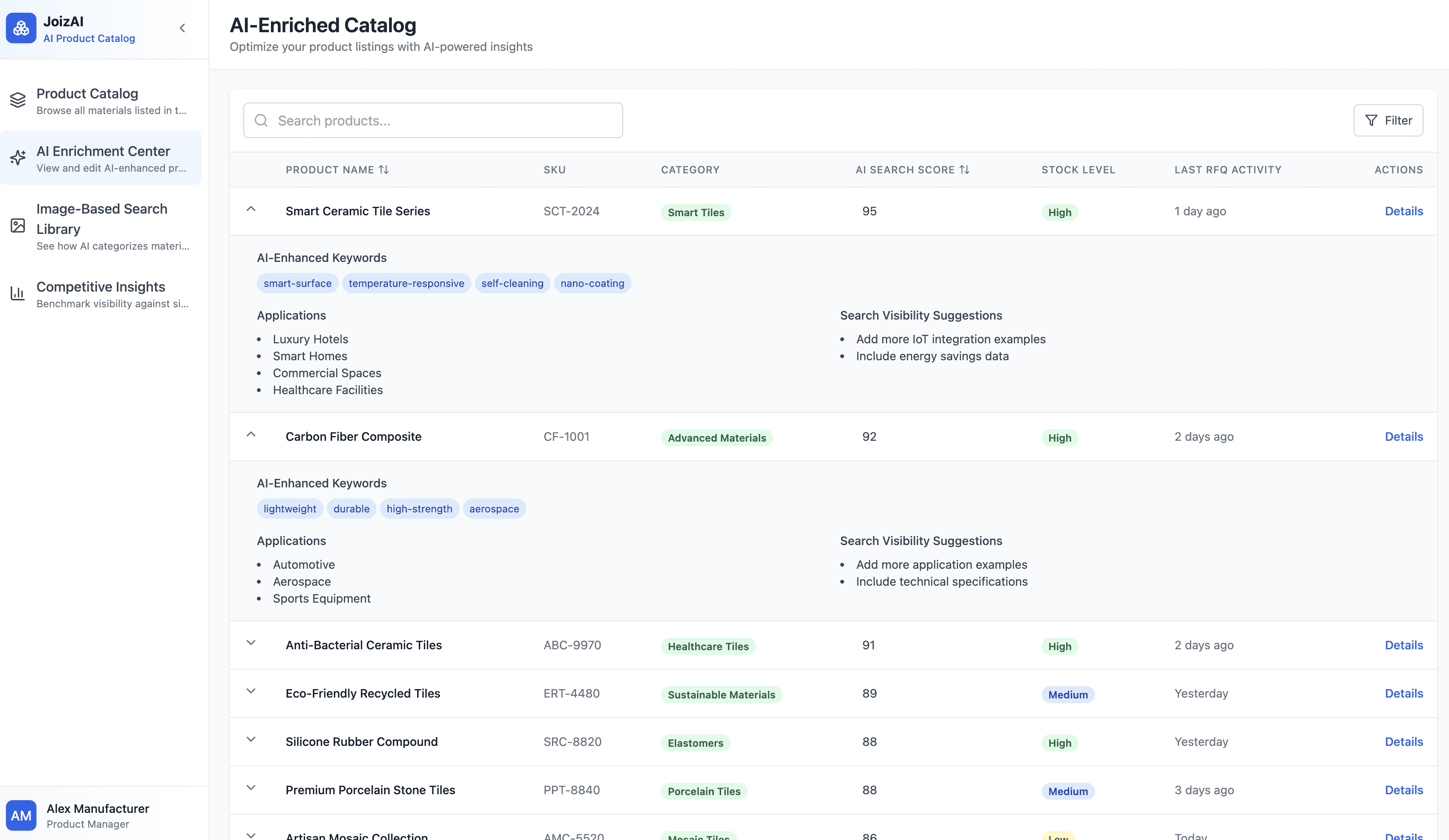The width and height of the screenshot is (1449, 840).
Task: Expand the Eco-Friendly Recycled Tiles row
Action: (251, 691)
